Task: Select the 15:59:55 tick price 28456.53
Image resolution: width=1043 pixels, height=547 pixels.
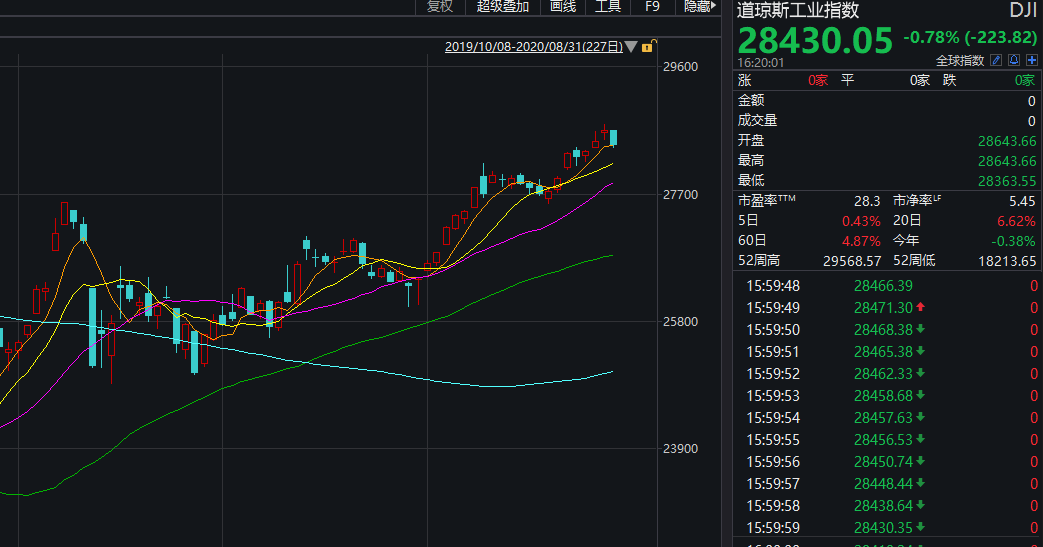Action: tap(883, 440)
